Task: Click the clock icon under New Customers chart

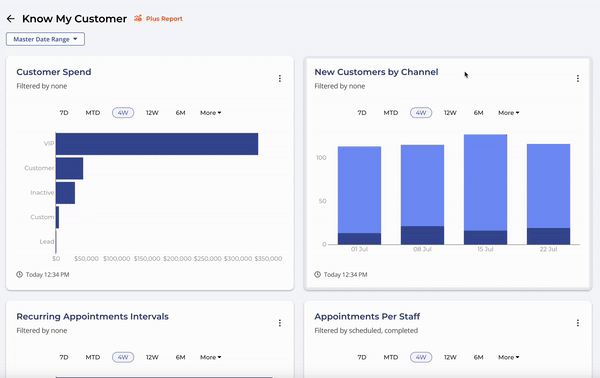Action: coord(318,274)
